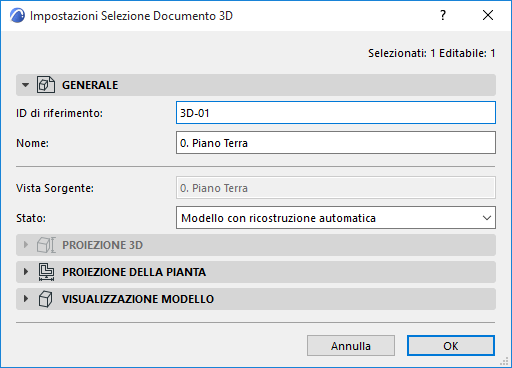Viewport: 512px width, 368px height.
Task: Collapse the GENERALE panel arrow
Action: click(25, 85)
